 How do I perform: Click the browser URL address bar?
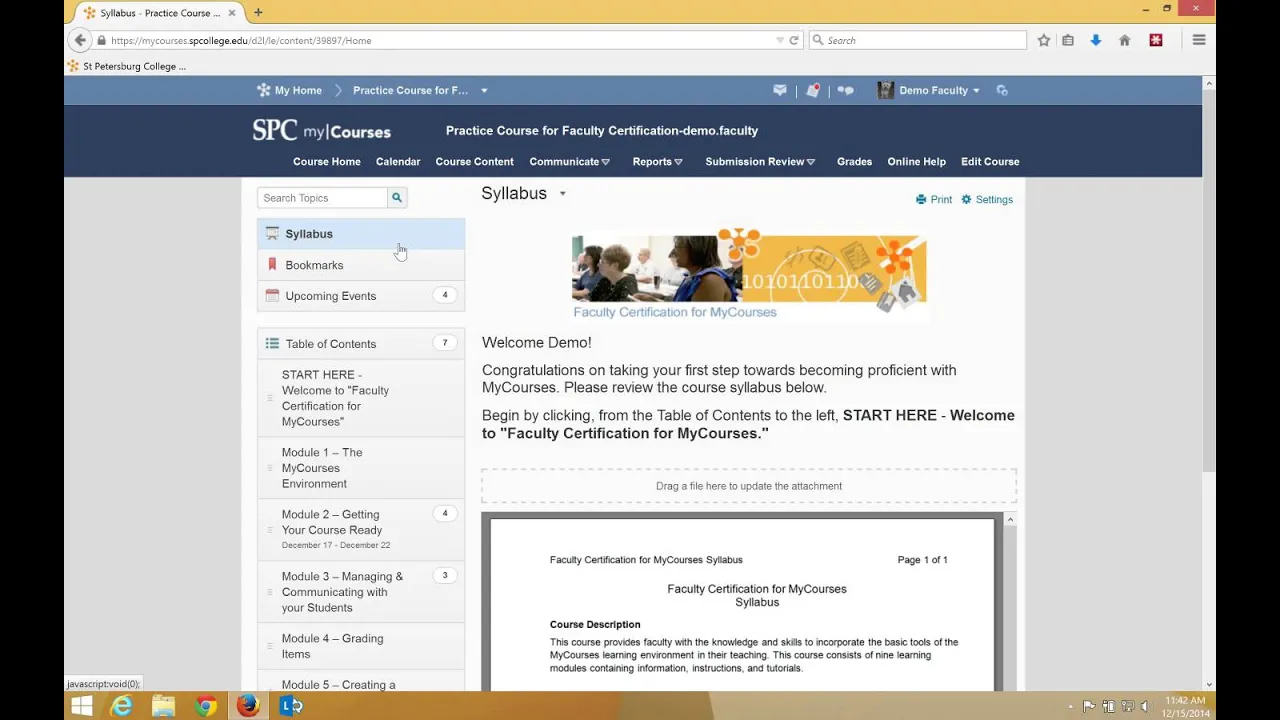(x=440, y=40)
